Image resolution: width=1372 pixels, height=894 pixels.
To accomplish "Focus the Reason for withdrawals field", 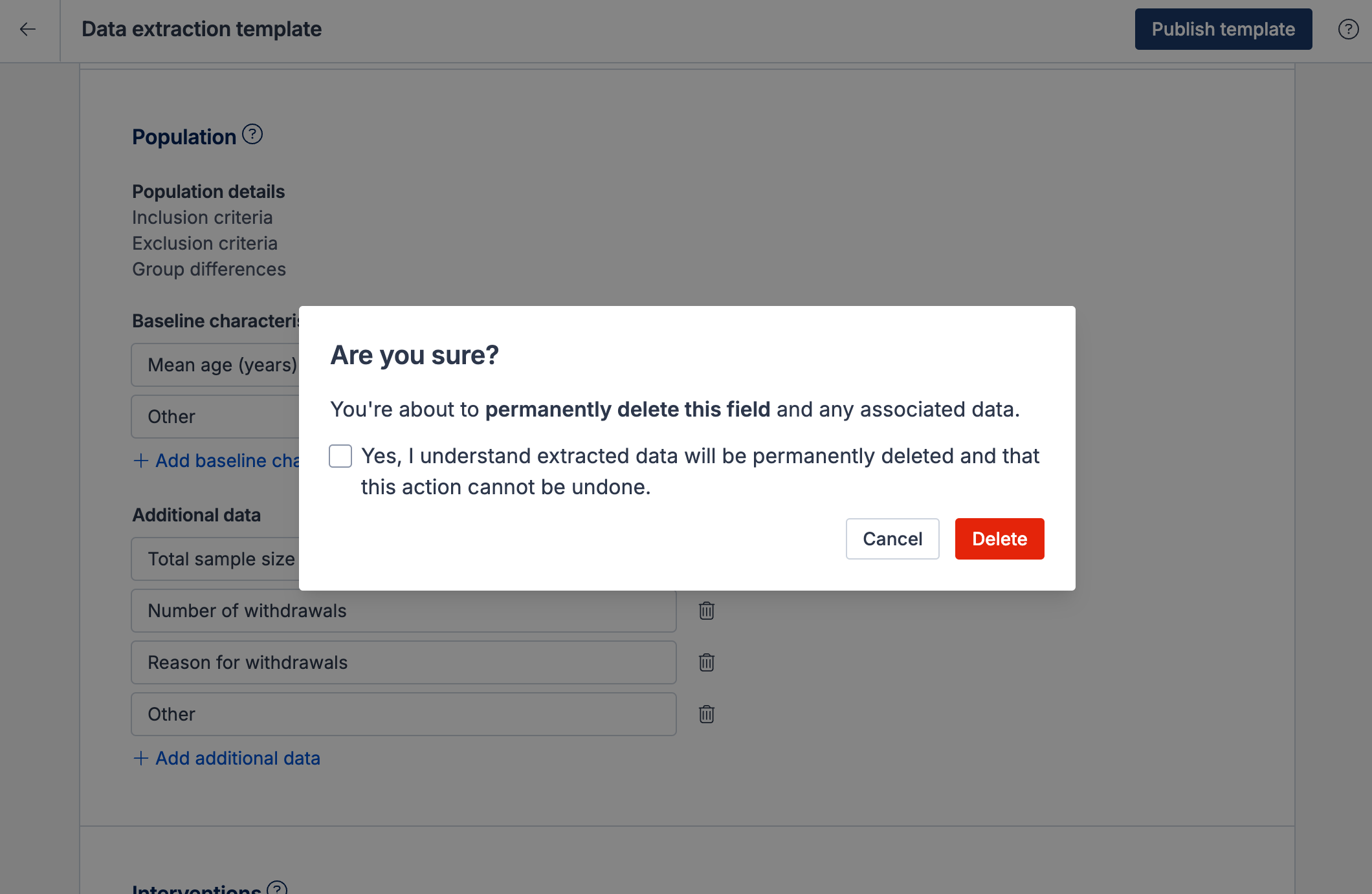I will [403, 662].
